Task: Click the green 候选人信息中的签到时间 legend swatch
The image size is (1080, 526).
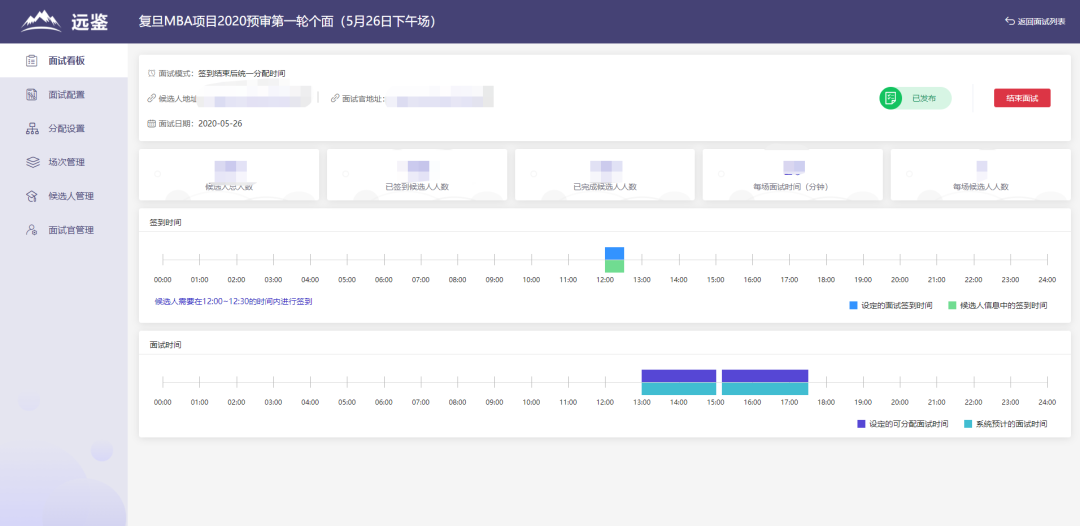Action: 952,305
